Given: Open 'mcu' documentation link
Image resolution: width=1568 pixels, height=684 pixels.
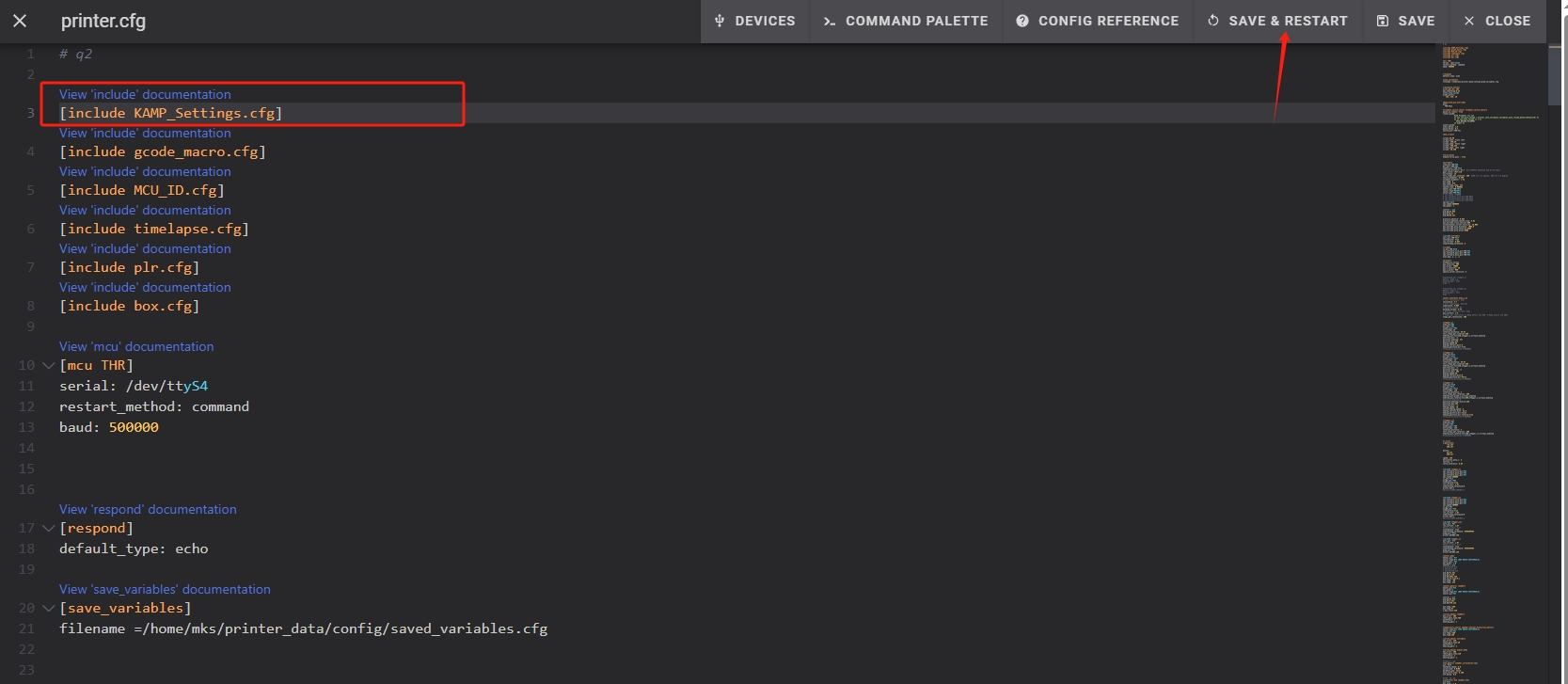Looking at the screenshot, I should (x=136, y=346).
